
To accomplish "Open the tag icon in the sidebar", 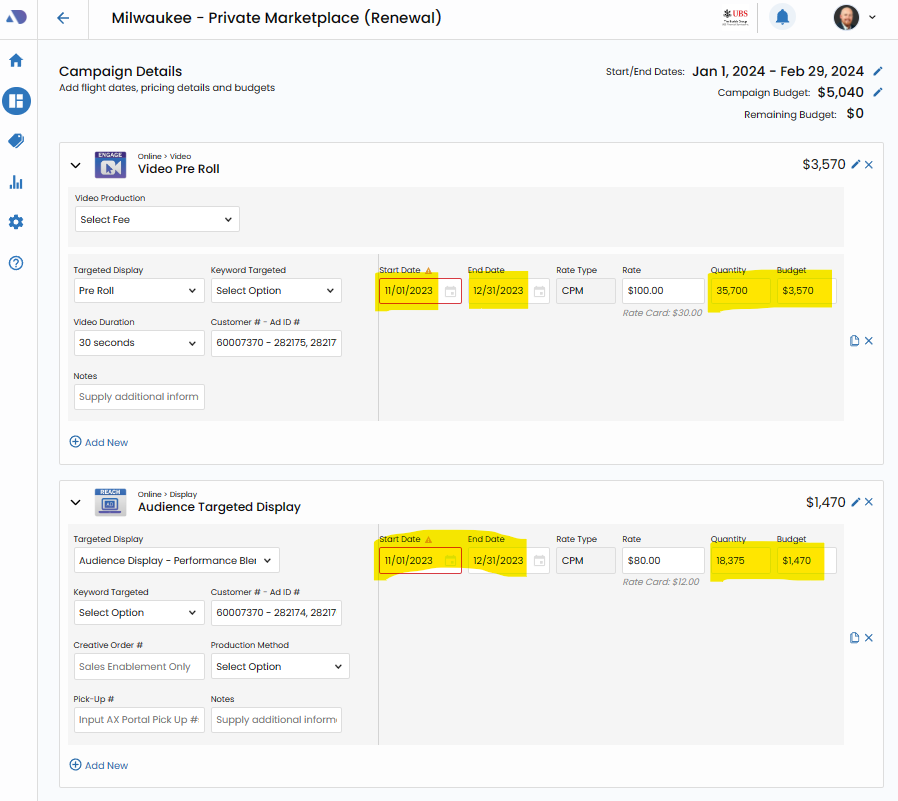I will [16, 141].
